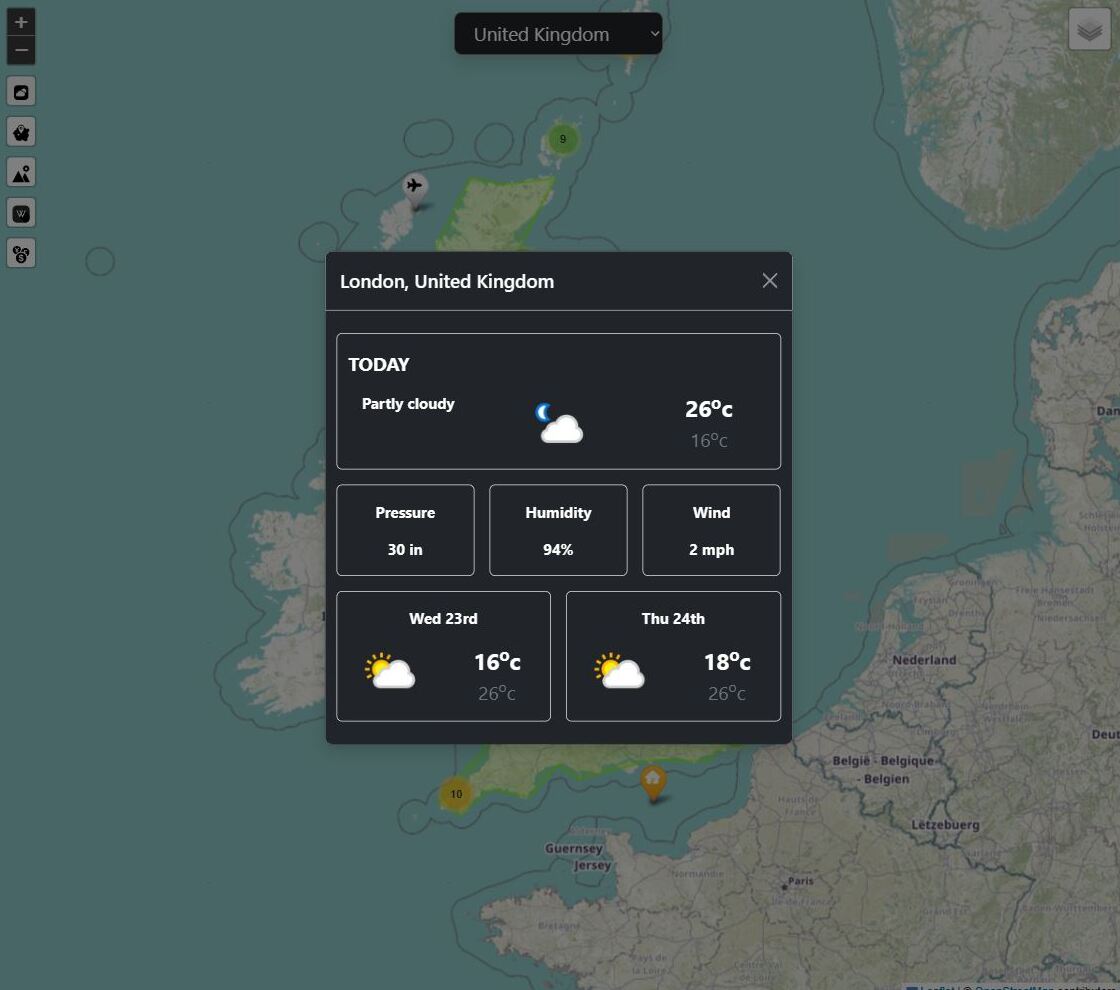Open the mountain images gallery button

21,173
